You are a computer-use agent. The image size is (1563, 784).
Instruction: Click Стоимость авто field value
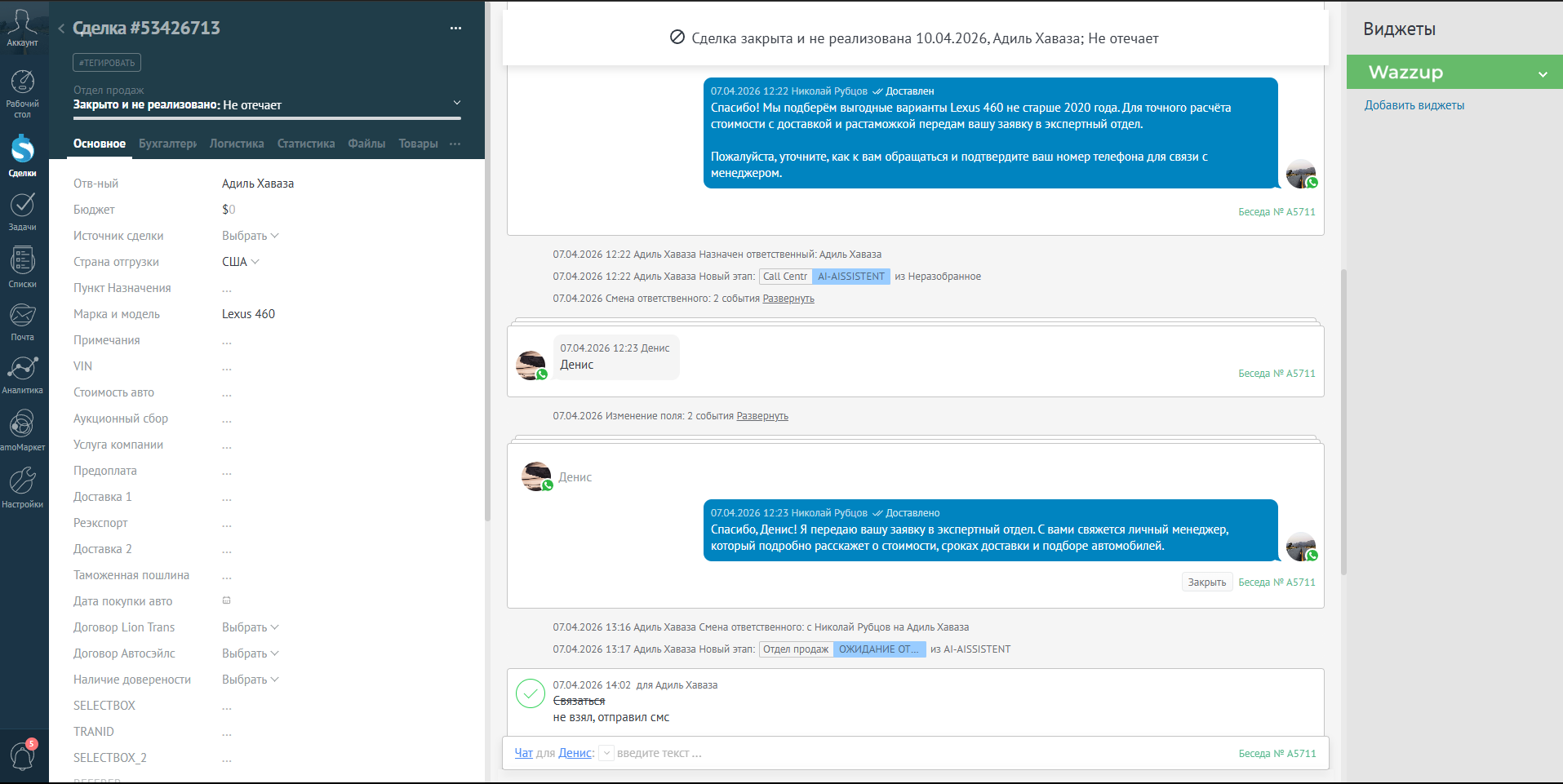pos(227,393)
